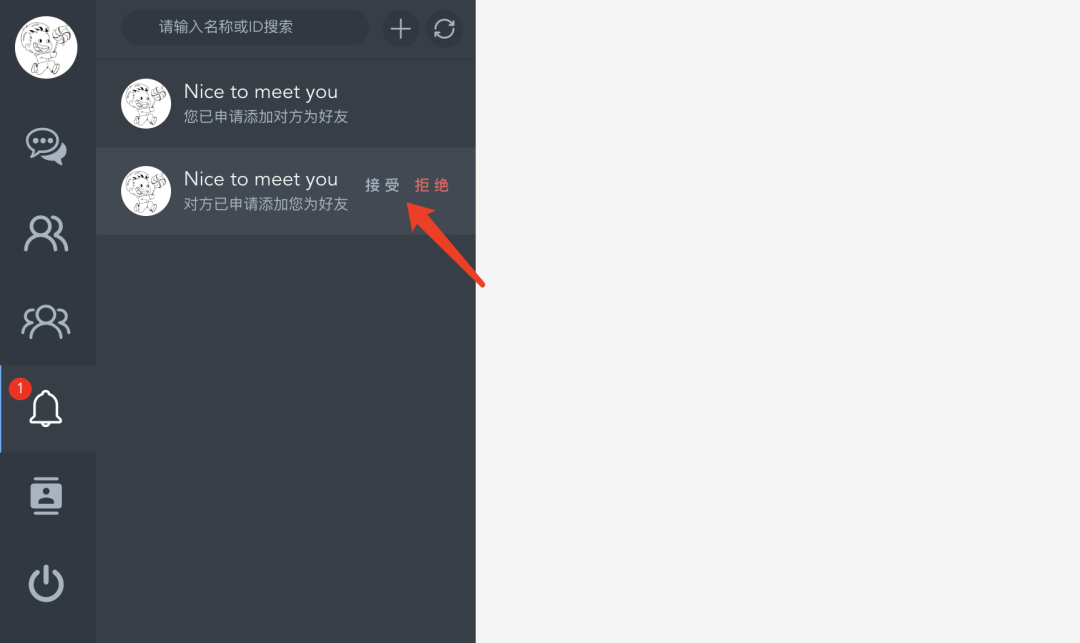Click the 拒绝 reject button
The image size is (1080, 643).
(x=432, y=185)
